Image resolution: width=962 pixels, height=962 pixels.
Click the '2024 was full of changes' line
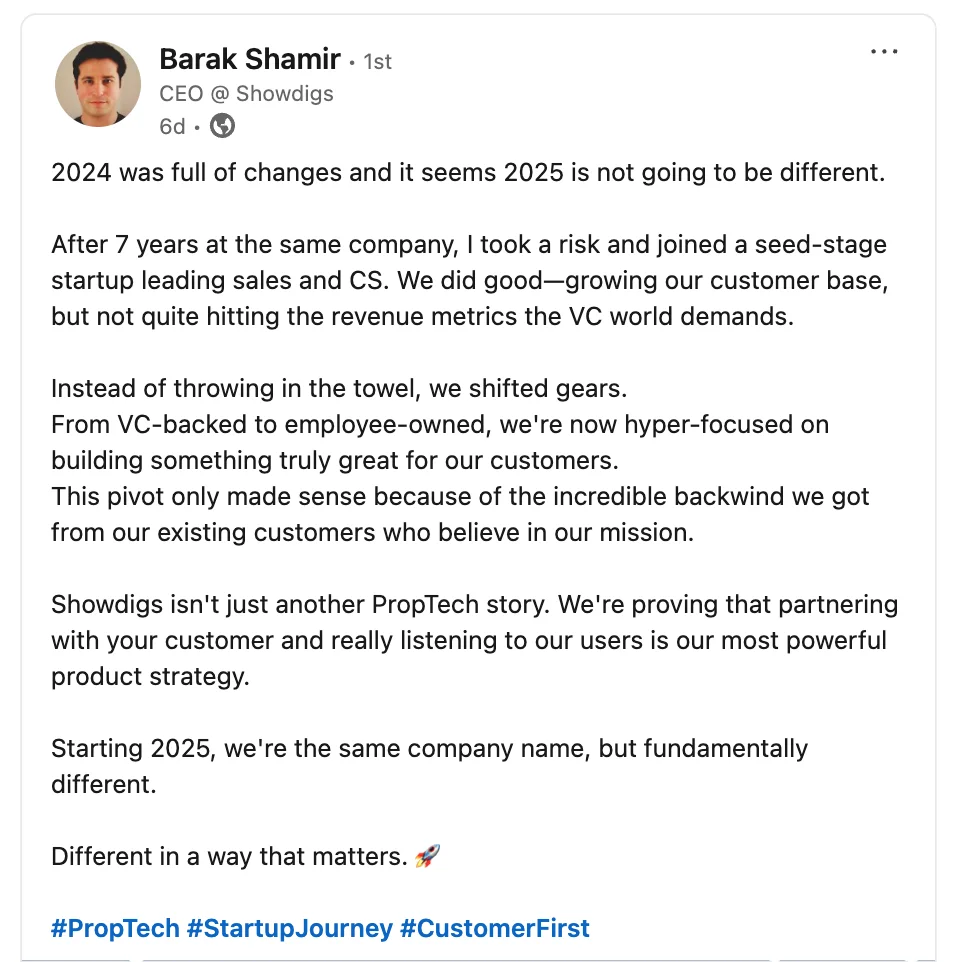(468, 172)
